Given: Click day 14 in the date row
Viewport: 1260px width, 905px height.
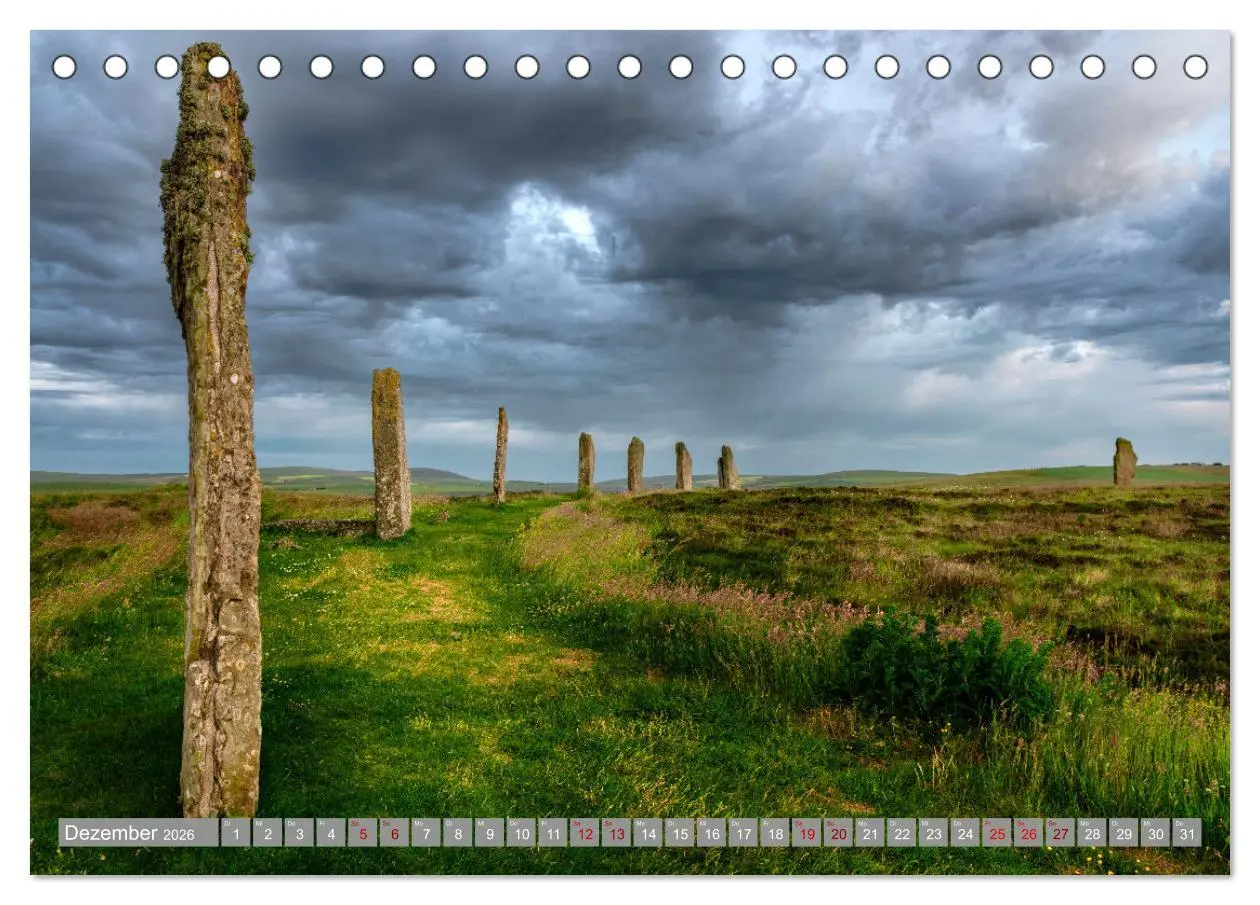Looking at the screenshot, I should [648, 833].
